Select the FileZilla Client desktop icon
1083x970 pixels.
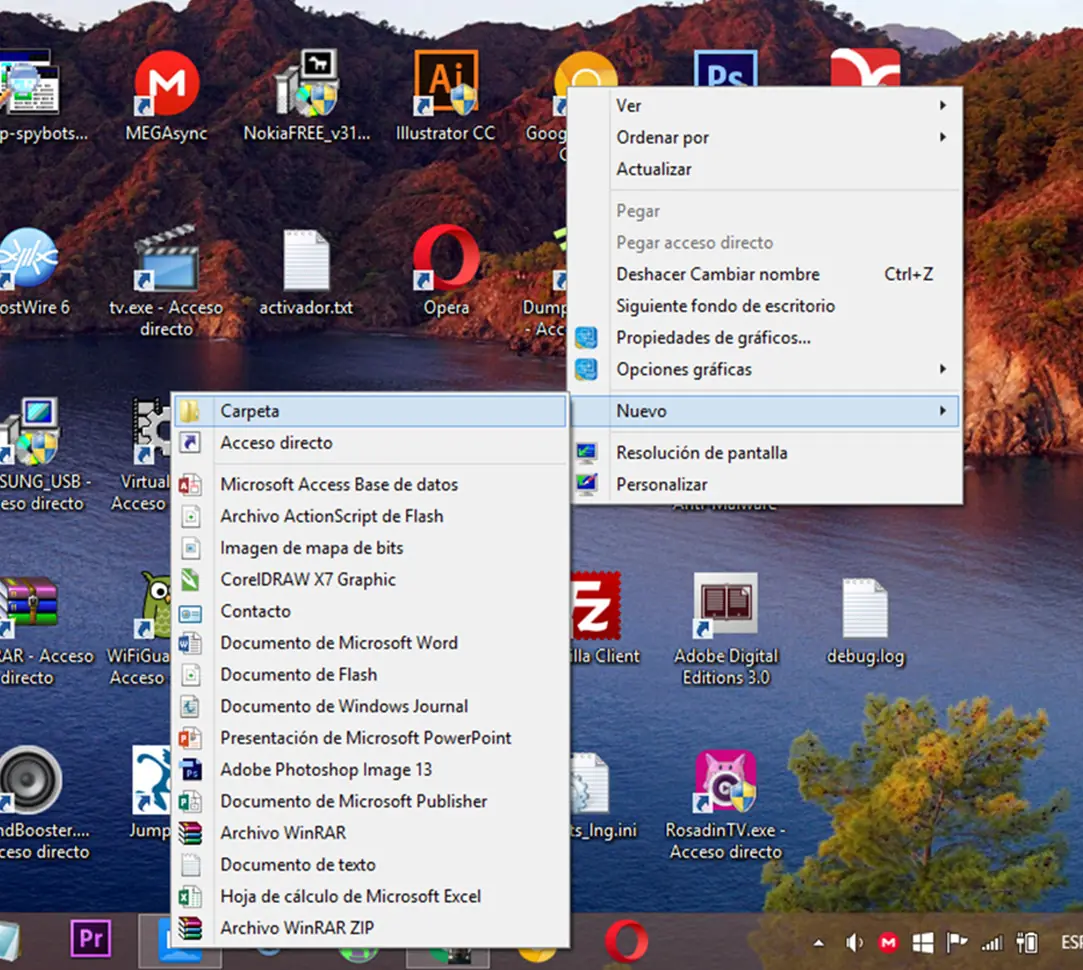pyautogui.click(x=595, y=606)
